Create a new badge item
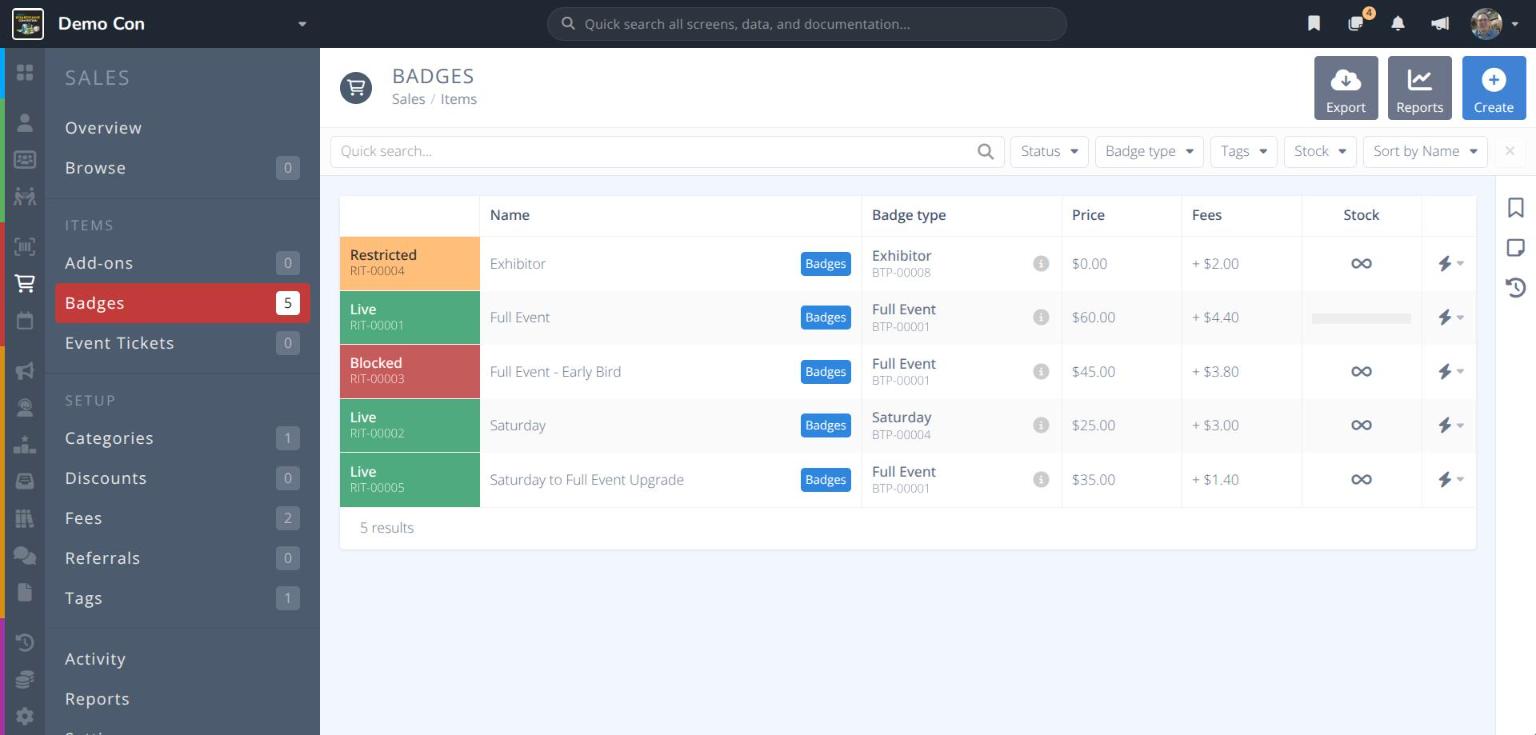Screen dimensions: 1536x735 [1494, 88]
